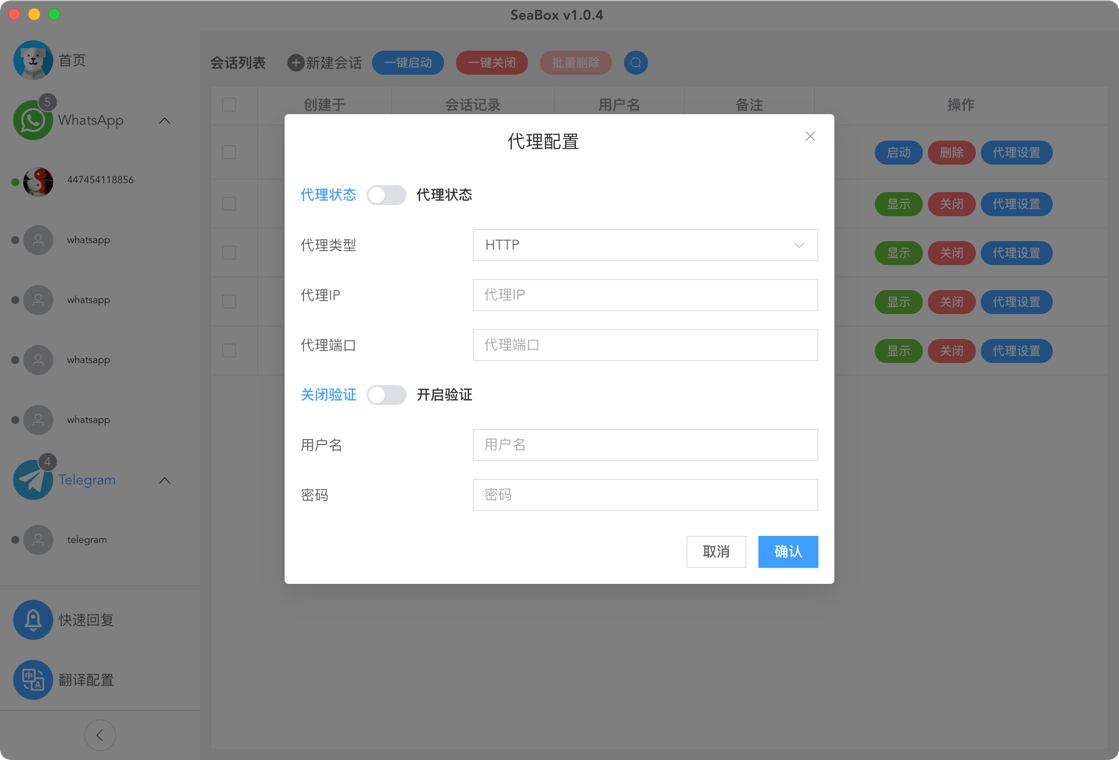Click 一键启动 start all button
Viewport: 1119px width, 760px height.
pyautogui.click(x=408, y=63)
